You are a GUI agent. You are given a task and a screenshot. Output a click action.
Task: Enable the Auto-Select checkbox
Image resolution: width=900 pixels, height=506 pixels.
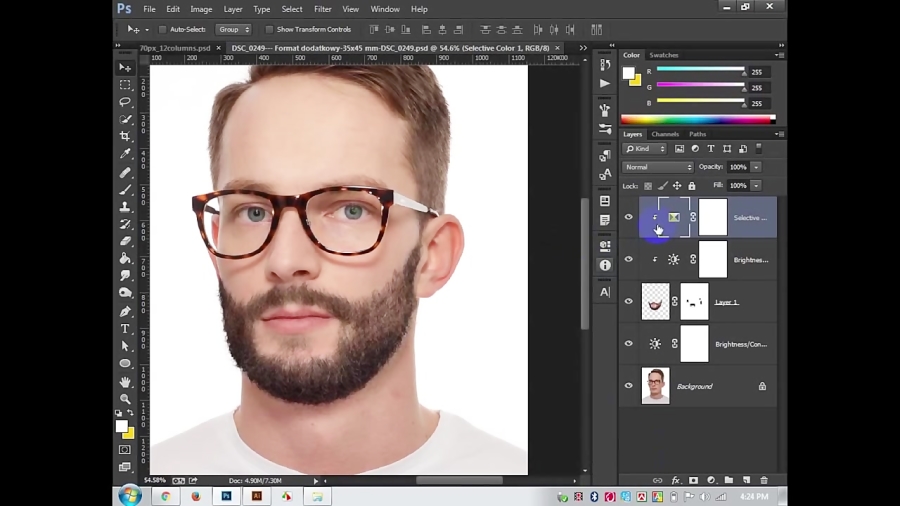click(162, 29)
